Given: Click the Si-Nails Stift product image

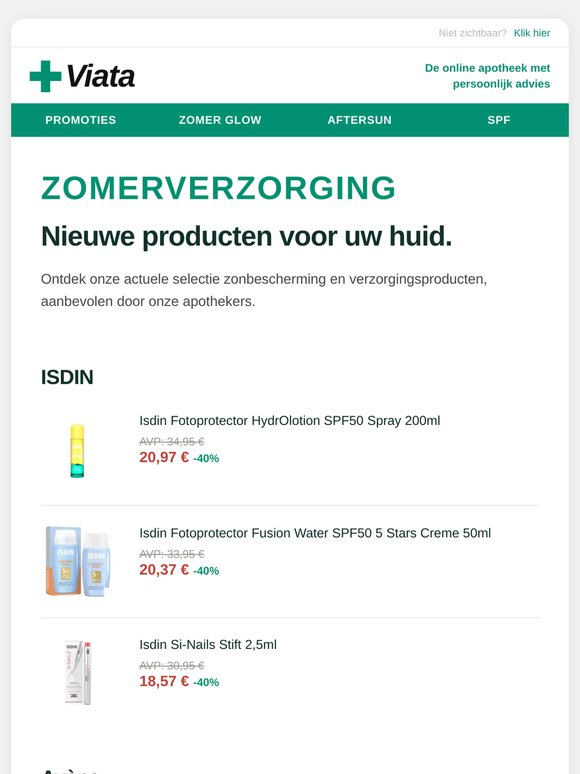Looking at the screenshot, I should click(x=78, y=672).
